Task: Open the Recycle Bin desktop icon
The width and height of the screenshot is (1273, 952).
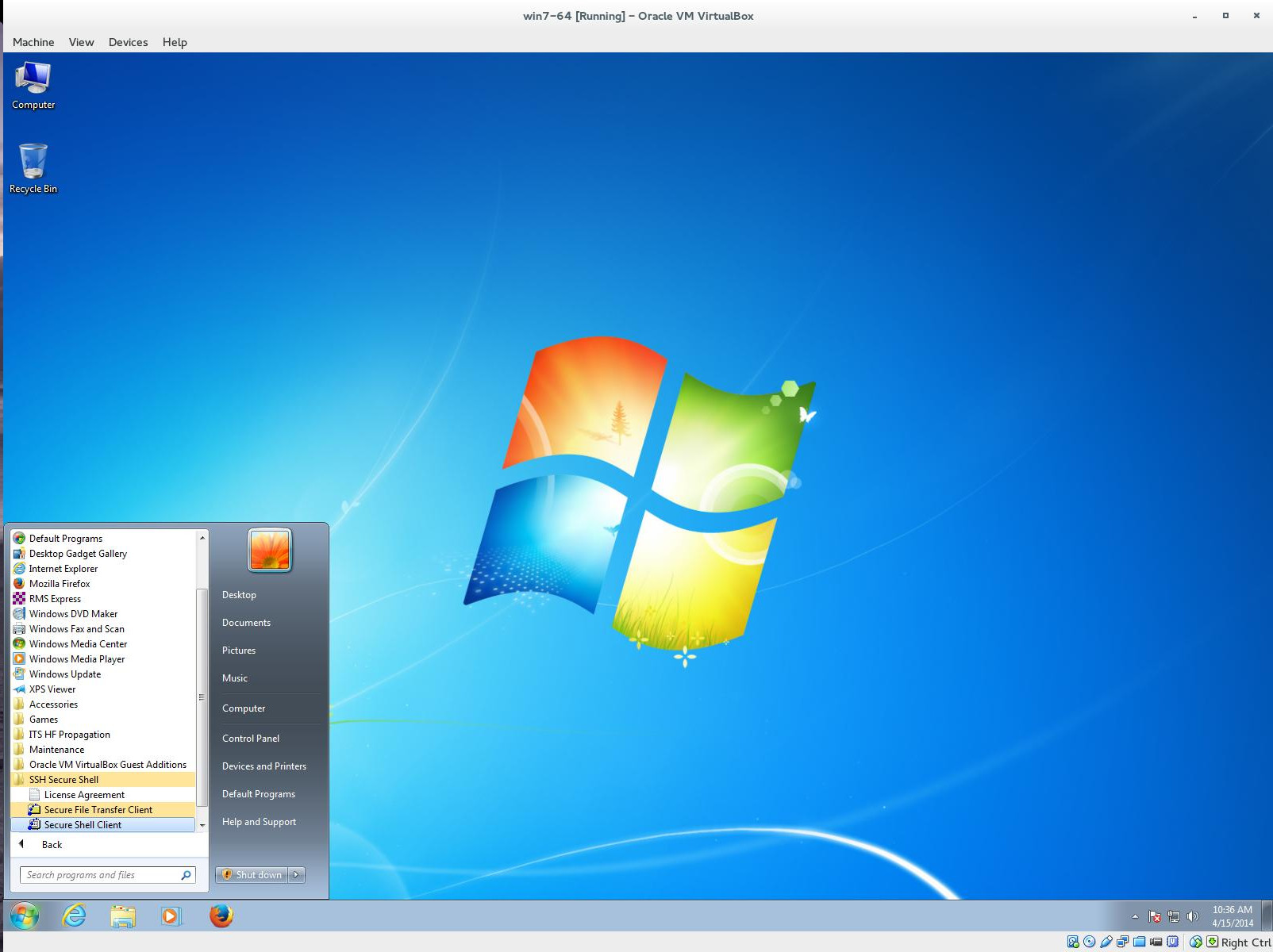Action: click(33, 168)
